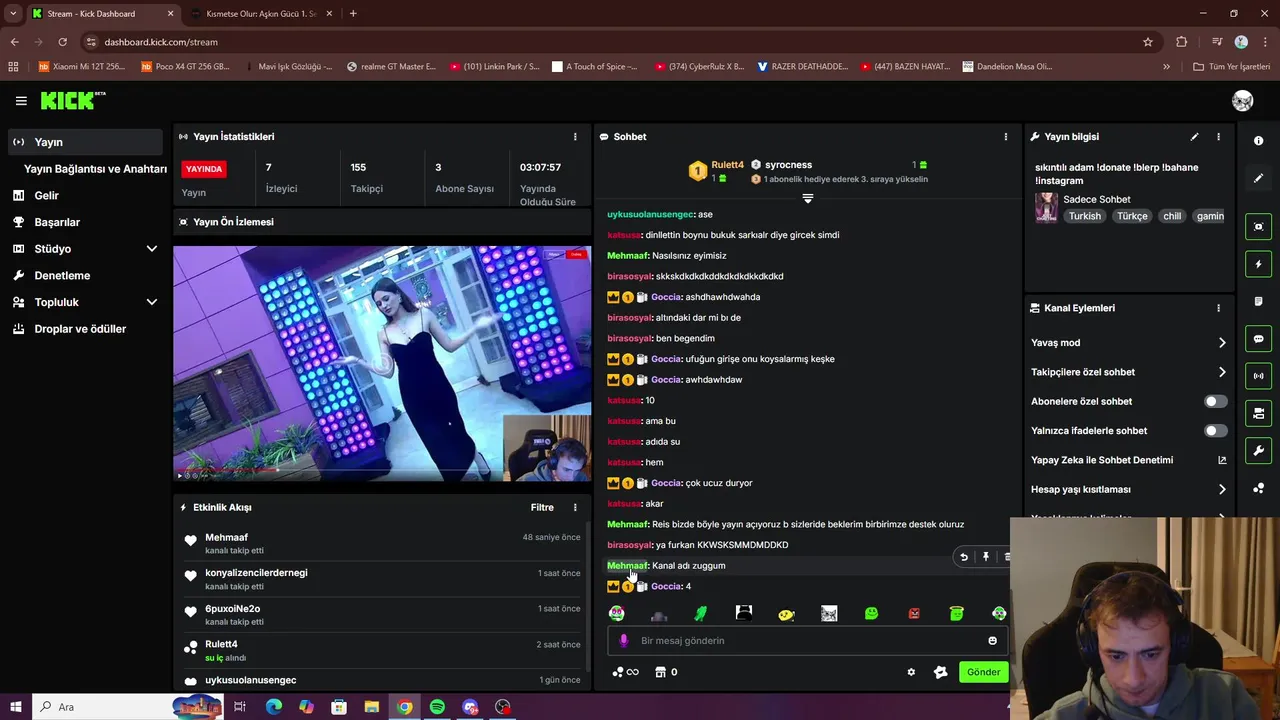Toggle the broadcast signal widget in right sidebar
Screen dimensions: 1280x720
coord(1259,376)
